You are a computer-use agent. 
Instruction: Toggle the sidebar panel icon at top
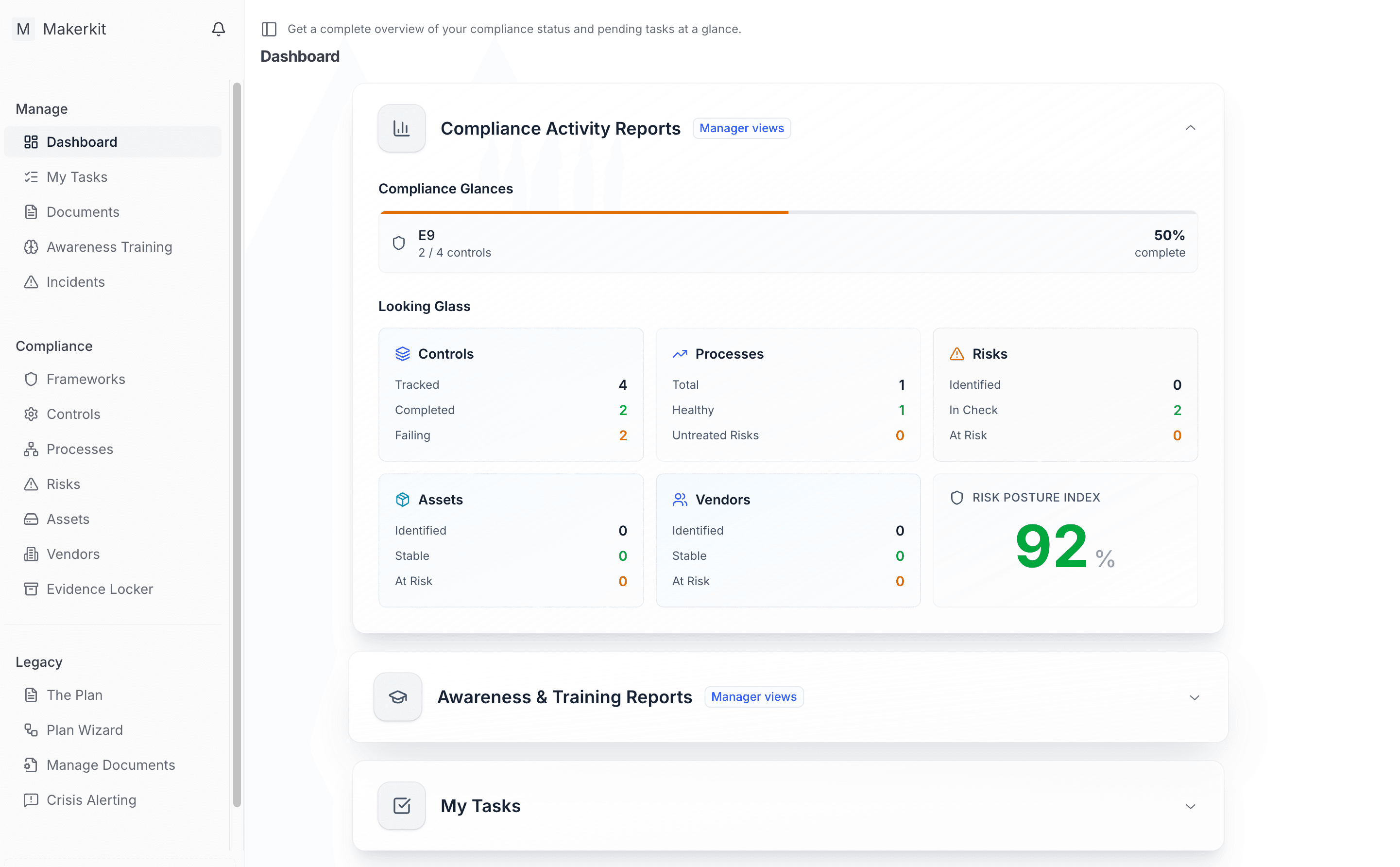pyautogui.click(x=269, y=29)
